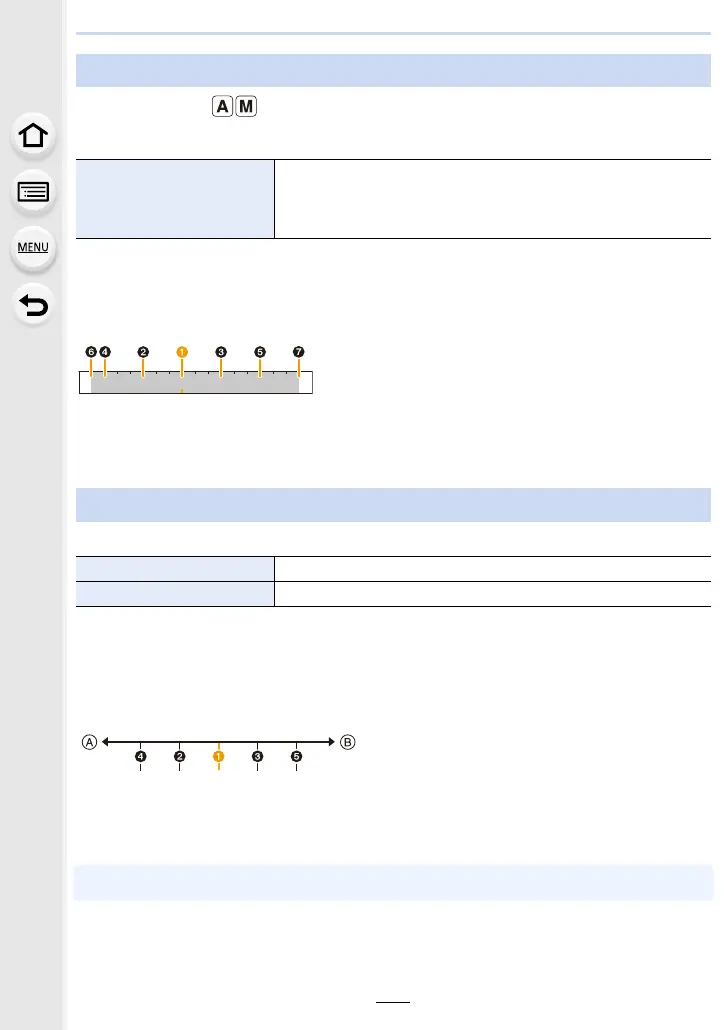The height and width of the screenshot is (1030, 724).
Task: Select circled B endpoint on focus arrow
Action: 348,742
